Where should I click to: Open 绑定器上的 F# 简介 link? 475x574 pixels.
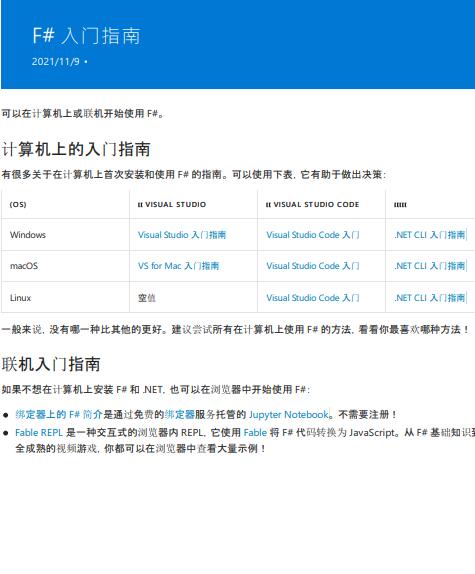pos(59,414)
